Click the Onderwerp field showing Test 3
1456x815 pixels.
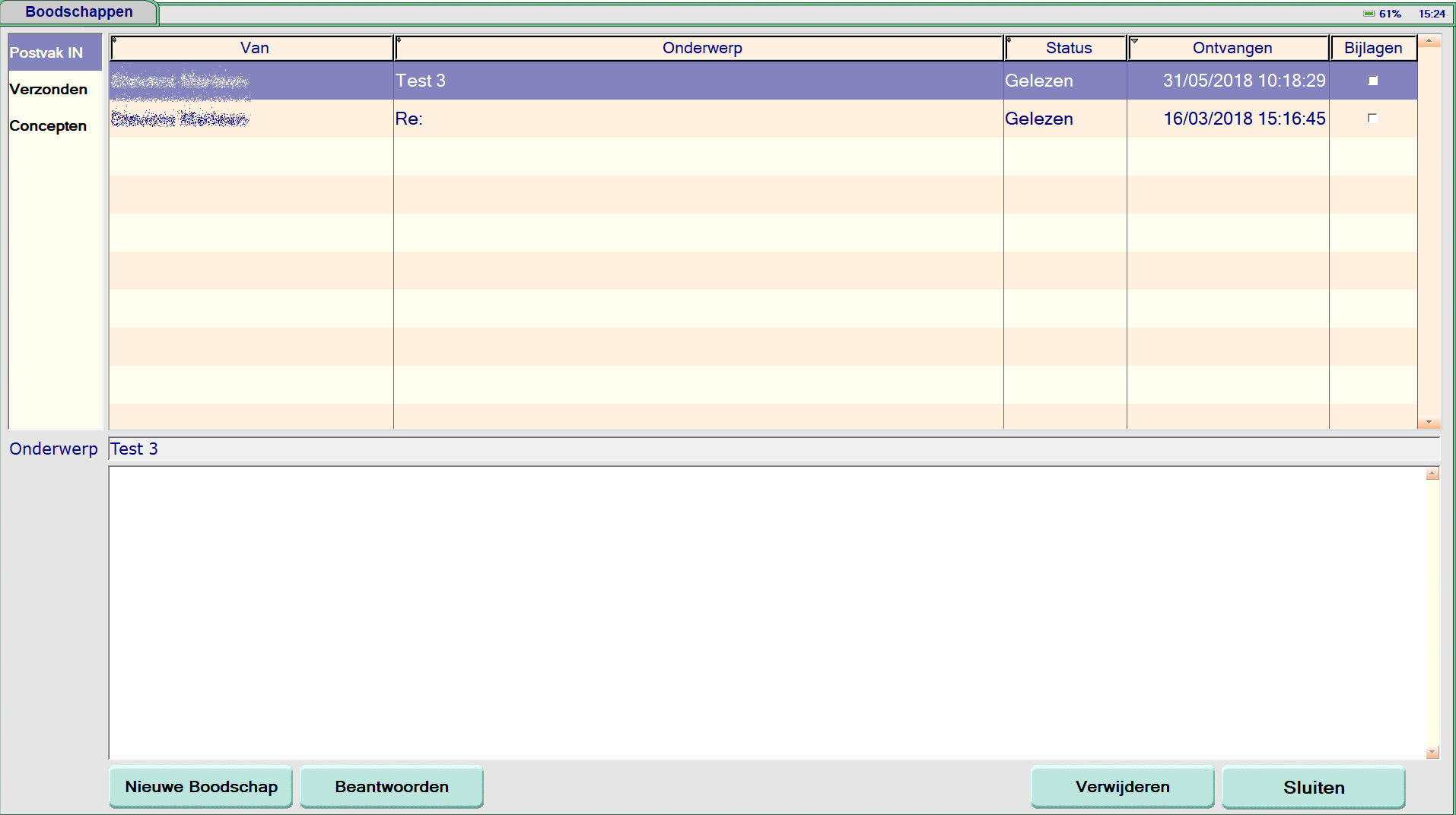pyautogui.click(x=772, y=449)
